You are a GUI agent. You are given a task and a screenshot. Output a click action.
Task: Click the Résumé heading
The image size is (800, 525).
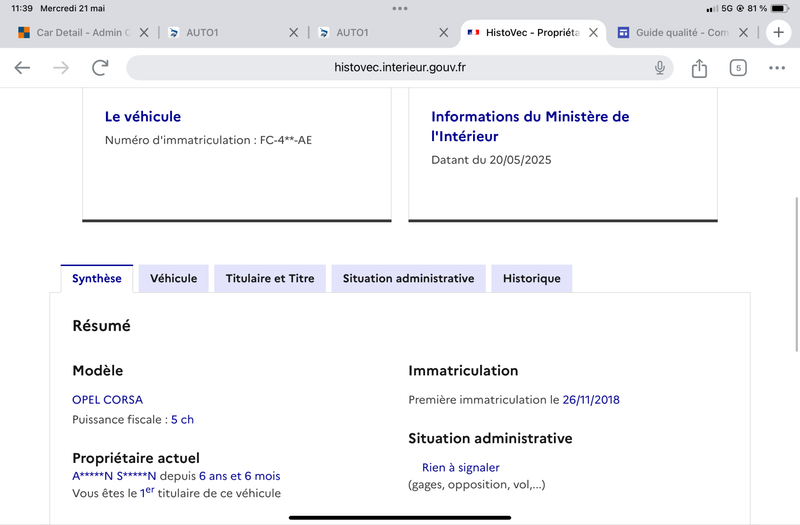(x=102, y=326)
